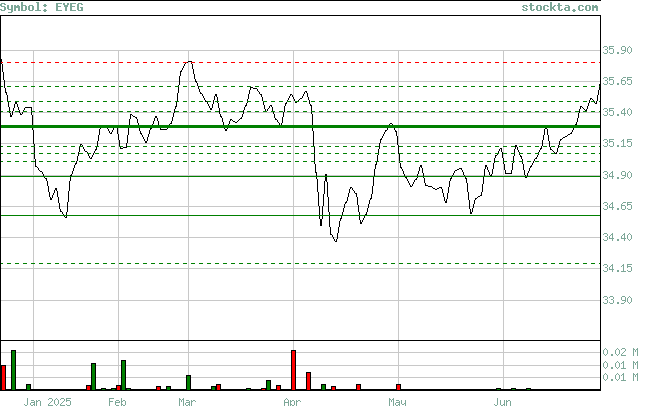Click the Jun date axis label
This screenshot has width=655, height=406.
tap(502, 402)
